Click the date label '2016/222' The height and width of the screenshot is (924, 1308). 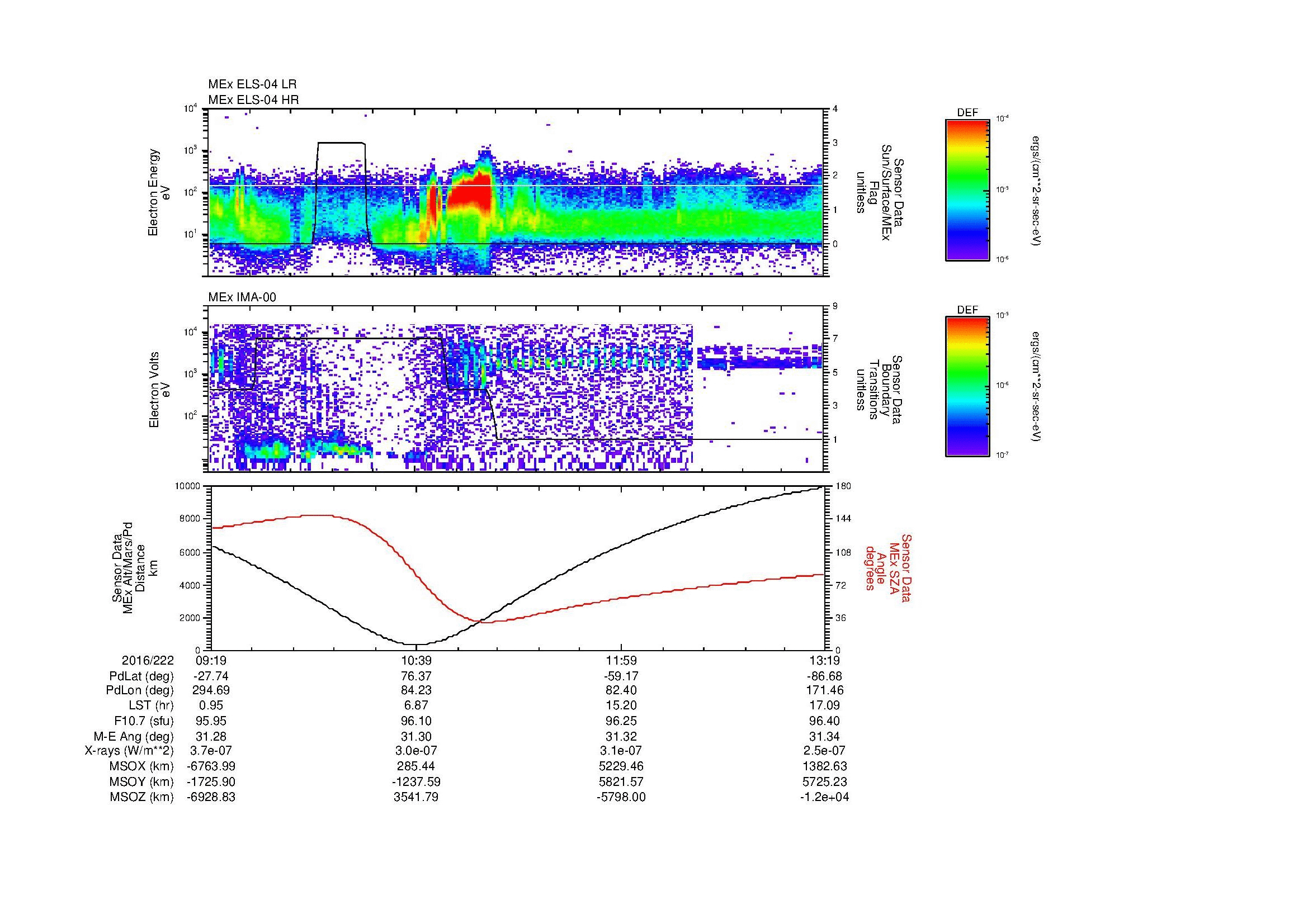(148, 660)
